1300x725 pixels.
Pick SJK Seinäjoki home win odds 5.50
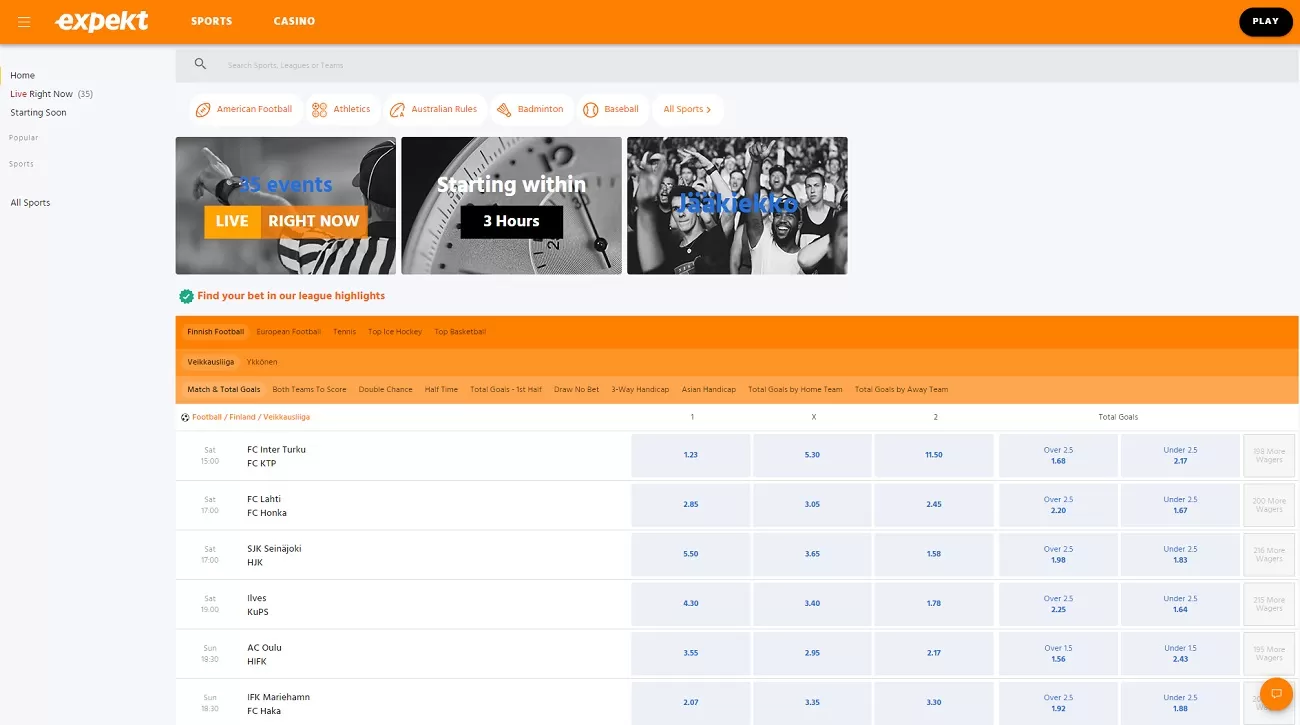click(x=691, y=554)
